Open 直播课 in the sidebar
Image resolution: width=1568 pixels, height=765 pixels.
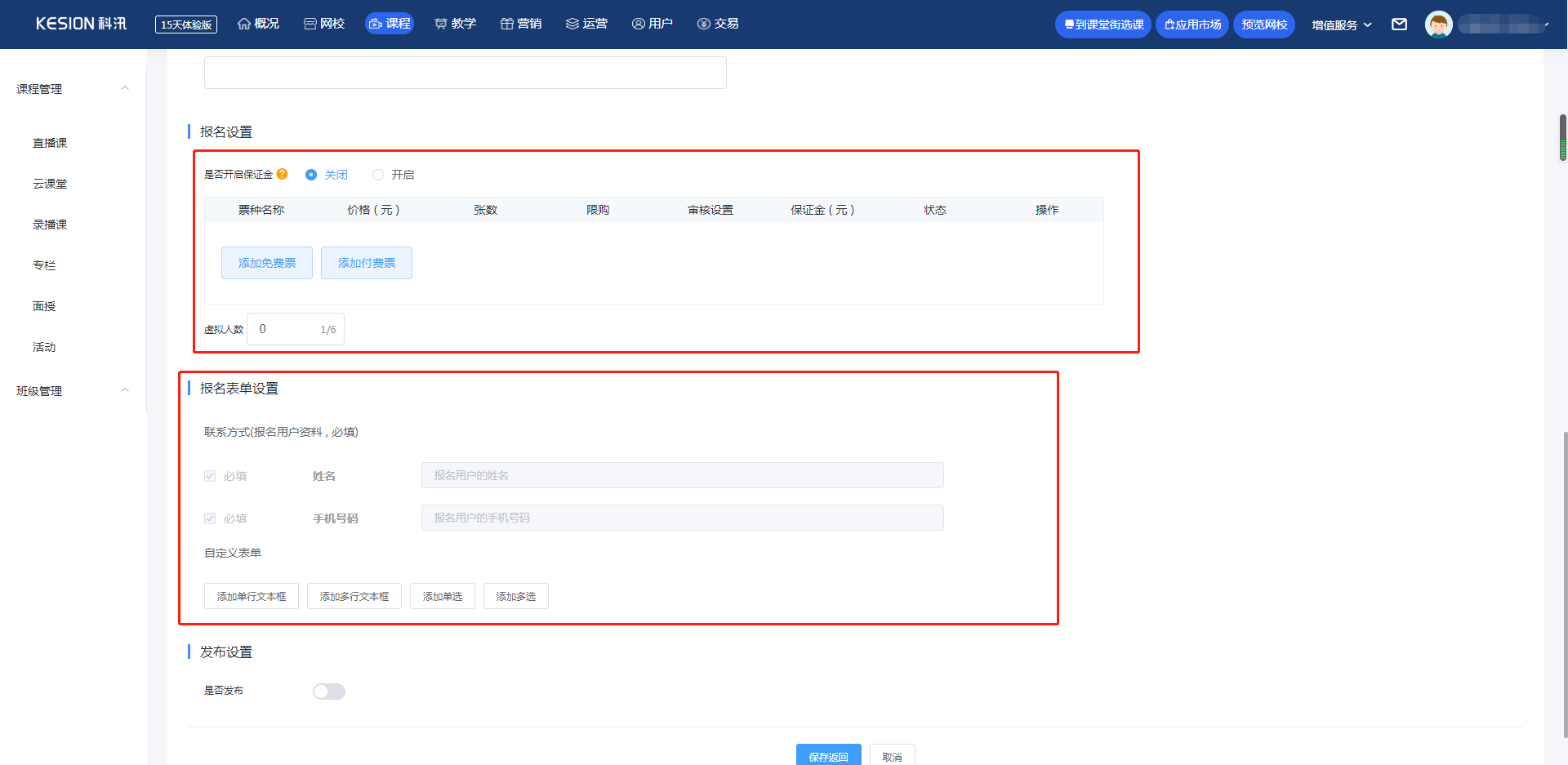50,143
